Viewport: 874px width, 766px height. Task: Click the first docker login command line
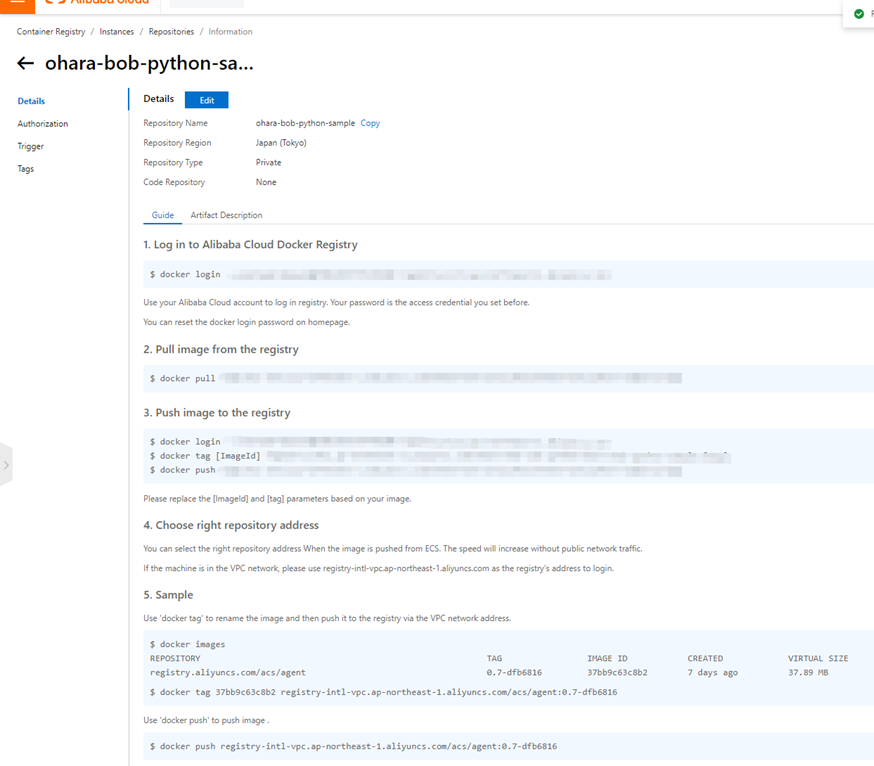point(381,274)
